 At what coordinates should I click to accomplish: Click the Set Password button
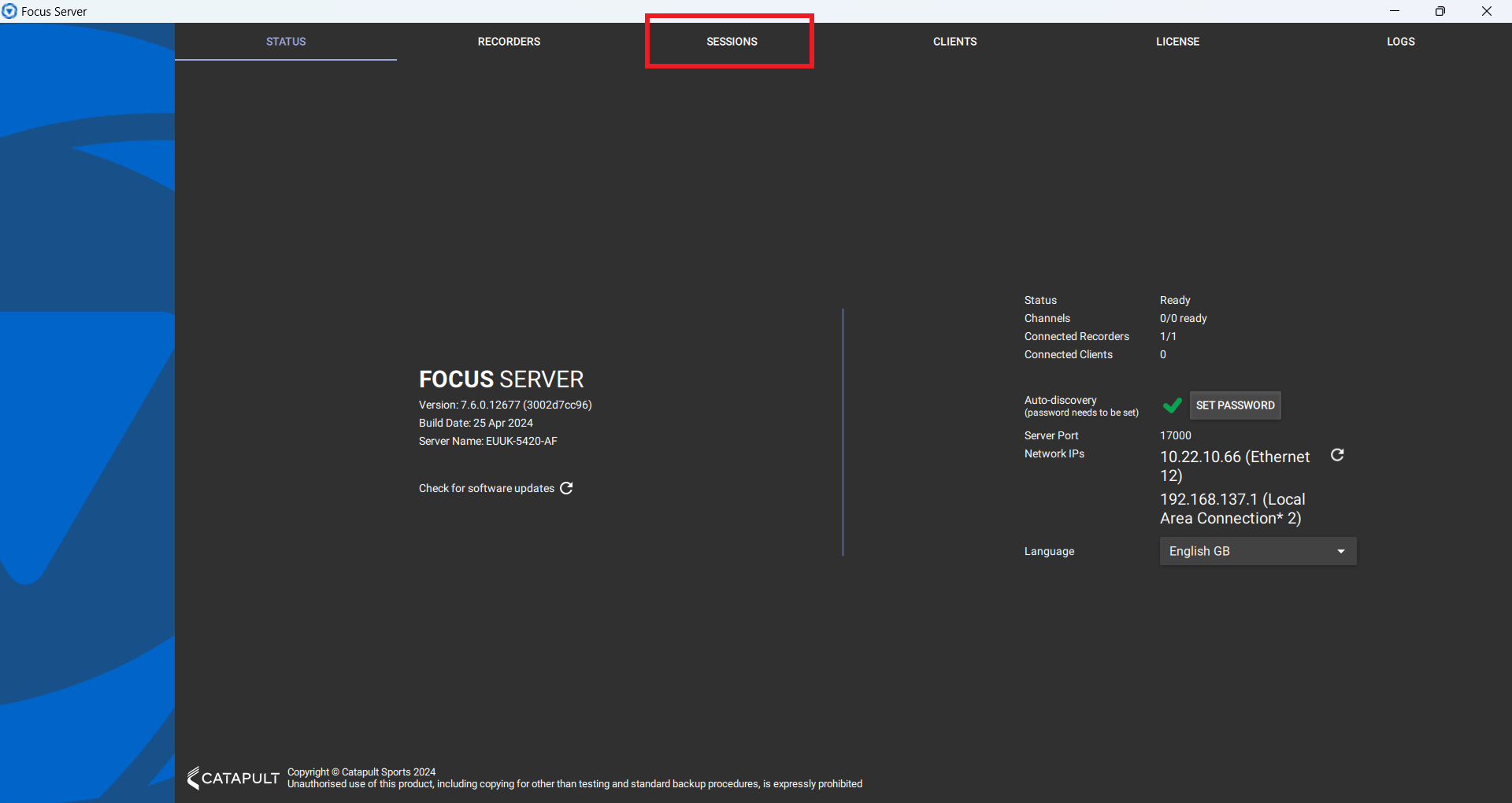[x=1235, y=405]
